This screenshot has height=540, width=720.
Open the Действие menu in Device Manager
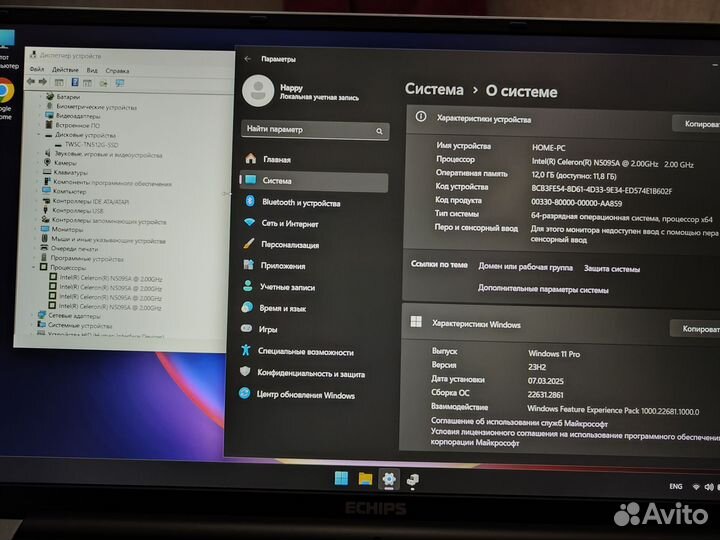tap(65, 70)
